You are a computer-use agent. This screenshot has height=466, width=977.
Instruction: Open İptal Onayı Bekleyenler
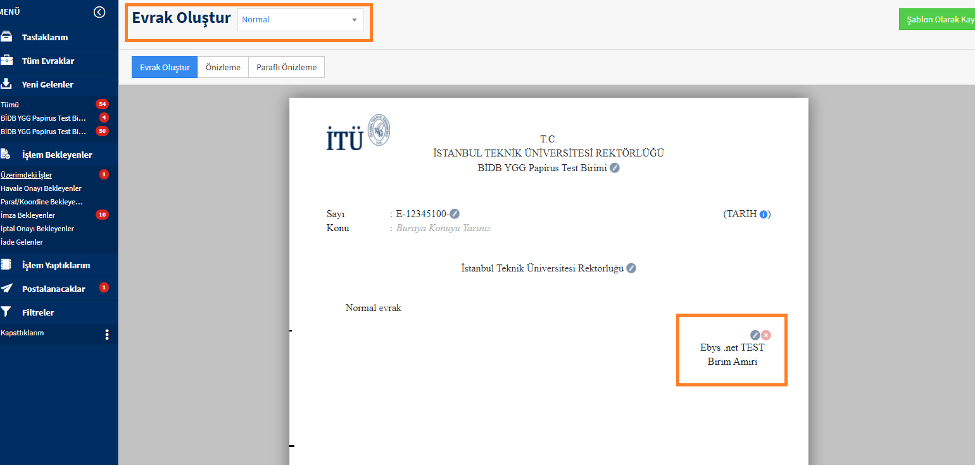click(x=37, y=229)
